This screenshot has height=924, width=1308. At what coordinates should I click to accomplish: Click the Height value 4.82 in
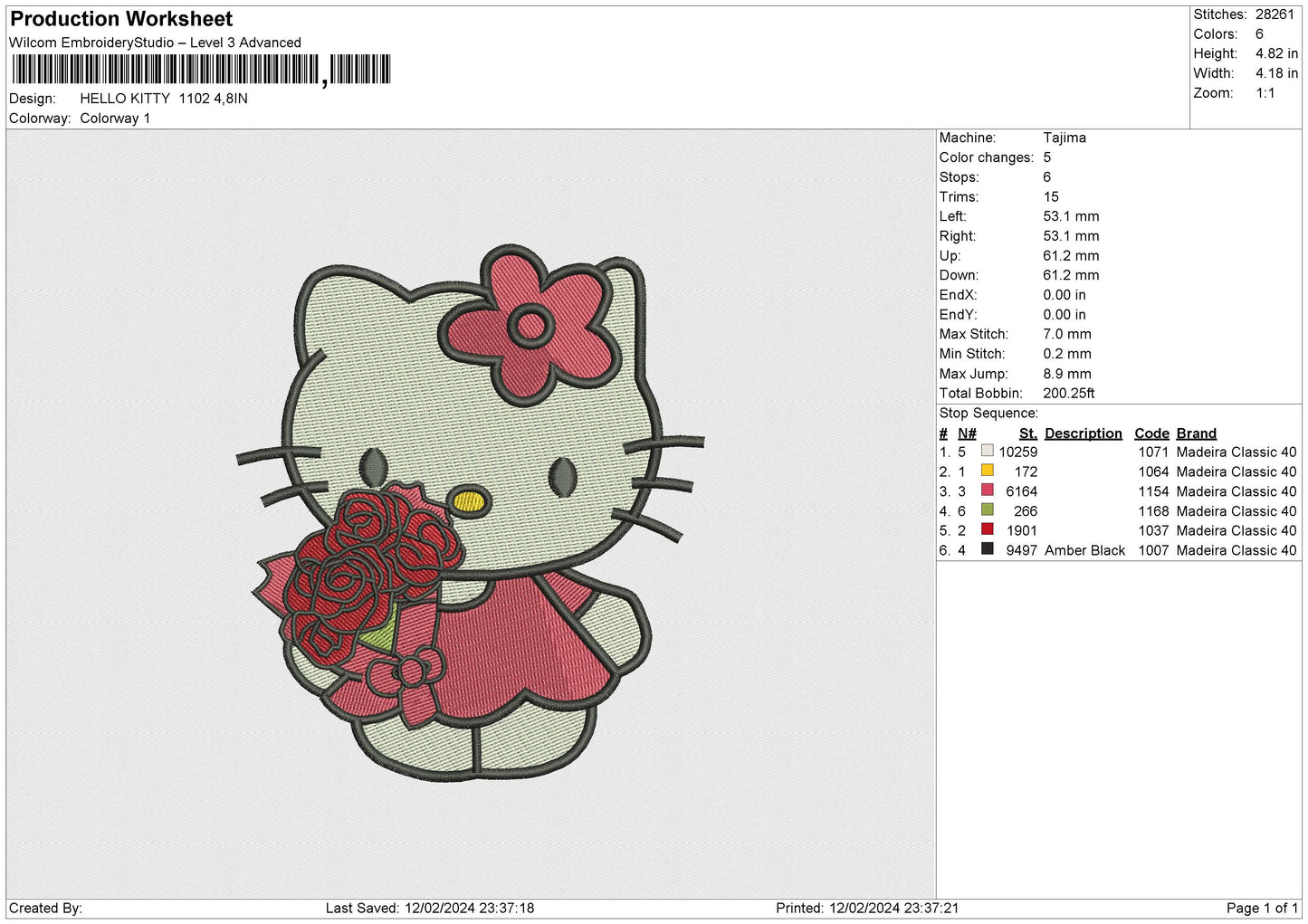pos(1276,53)
